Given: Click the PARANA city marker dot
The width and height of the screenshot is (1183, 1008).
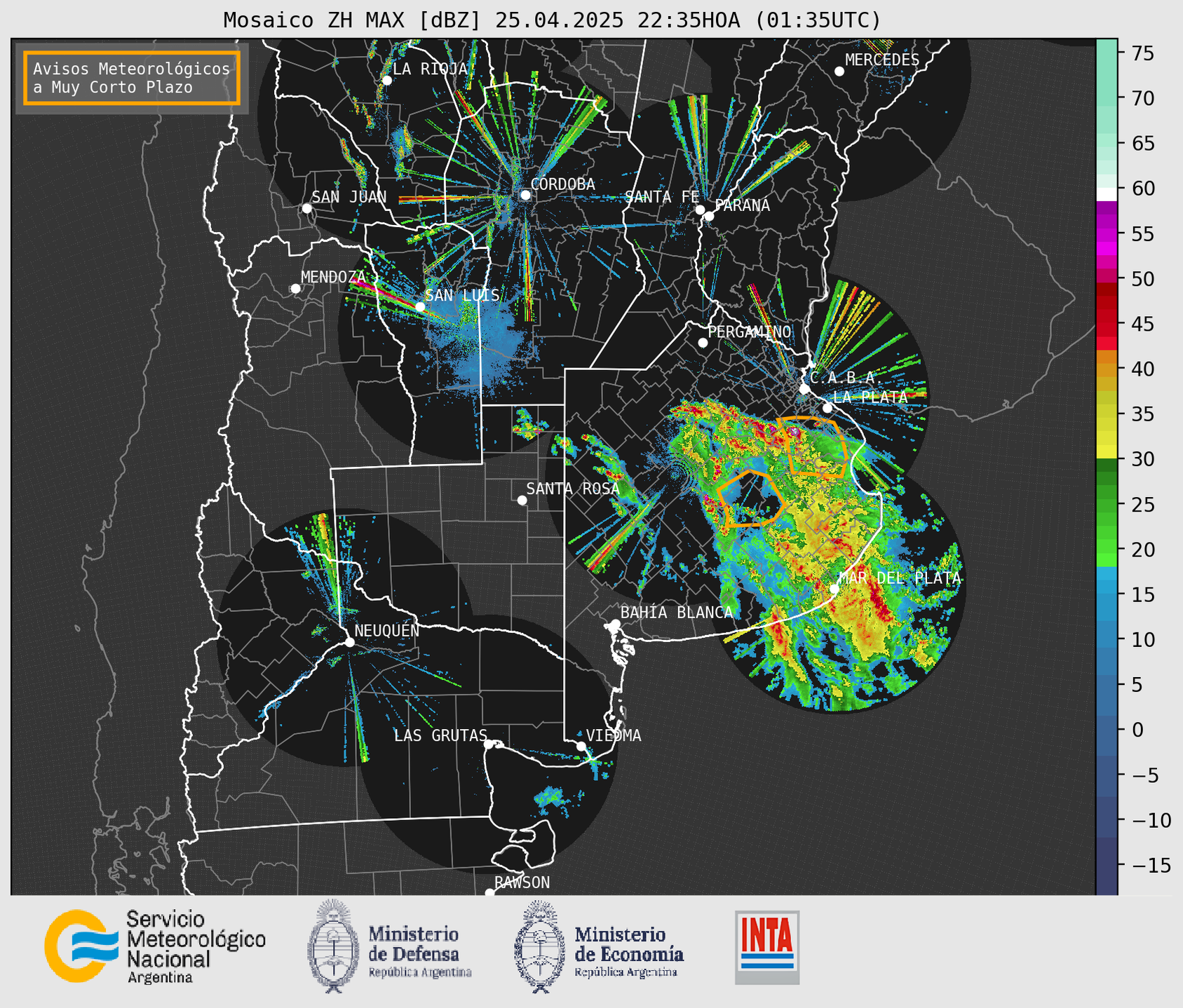Looking at the screenshot, I should [709, 216].
